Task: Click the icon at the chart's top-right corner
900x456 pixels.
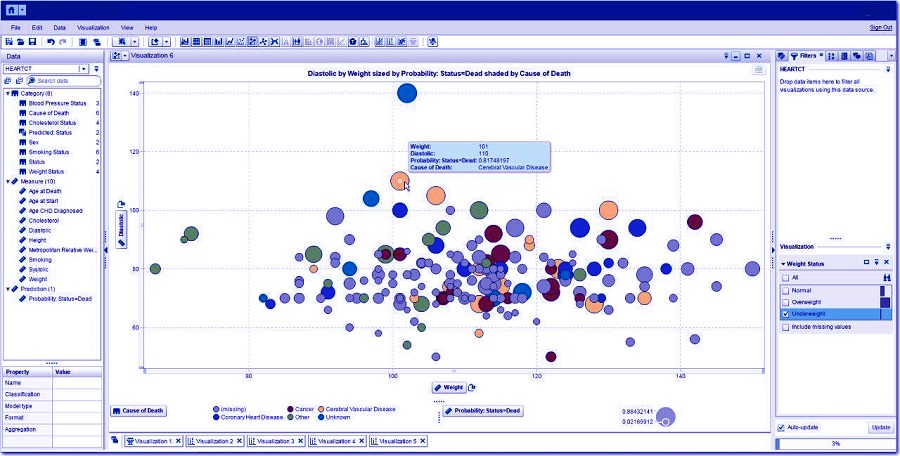Action: pyautogui.click(x=759, y=70)
